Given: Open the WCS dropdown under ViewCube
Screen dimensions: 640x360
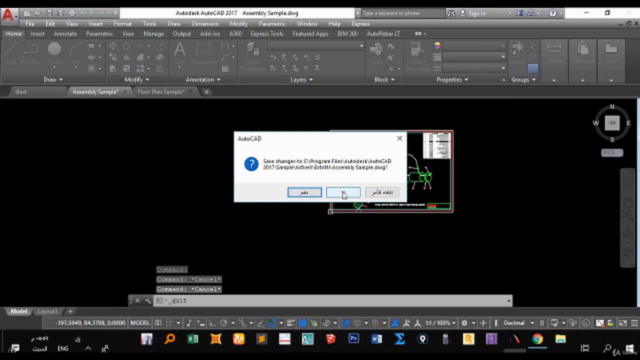Looking at the screenshot, I should (612, 153).
